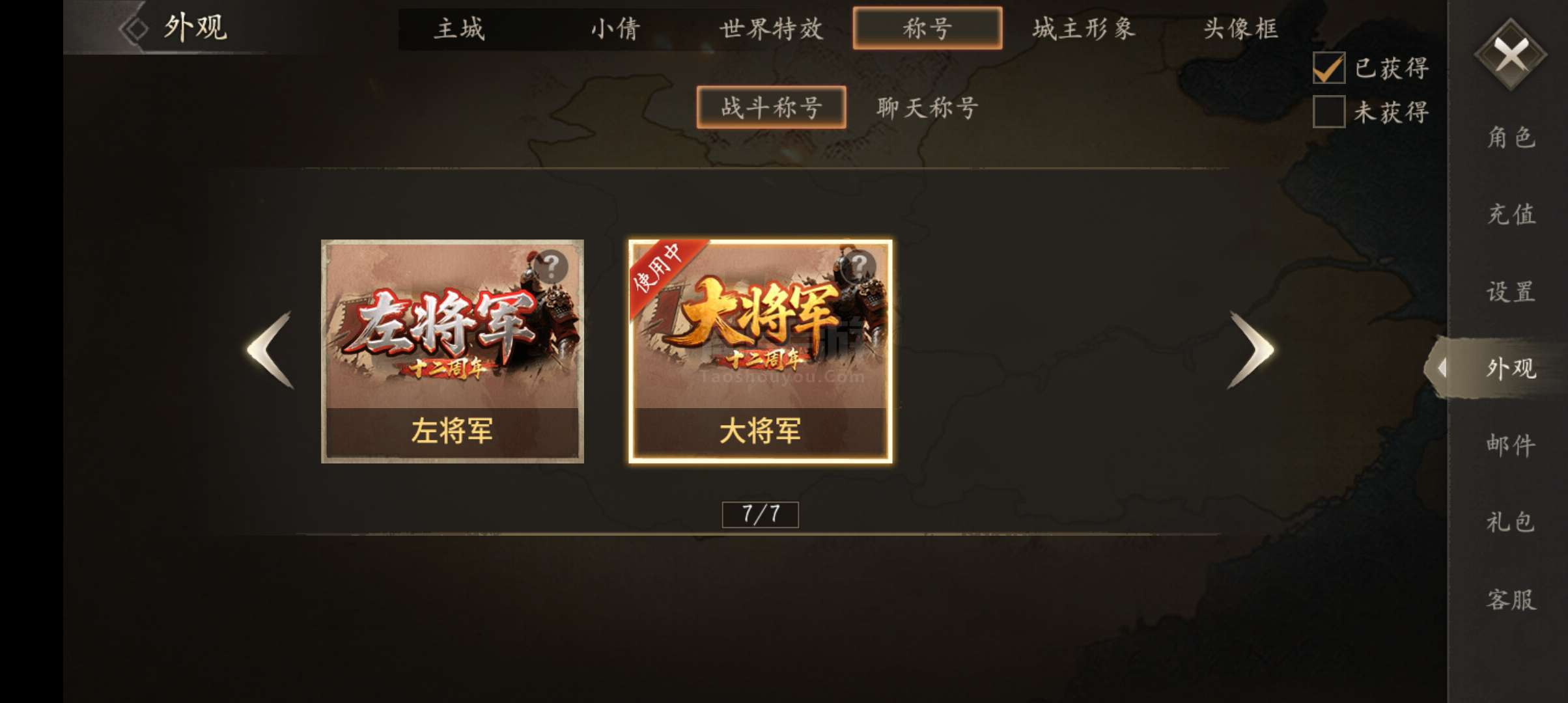Open the 城主形象 tab
The image size is (1568, 703).
pyautogui.click(x=1084, y=29)
